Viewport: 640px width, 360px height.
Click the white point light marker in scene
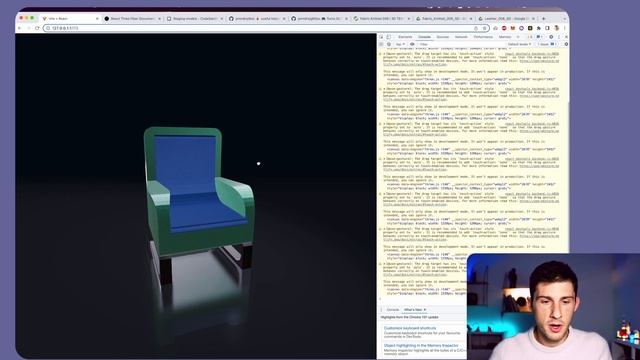coord(258,164)
